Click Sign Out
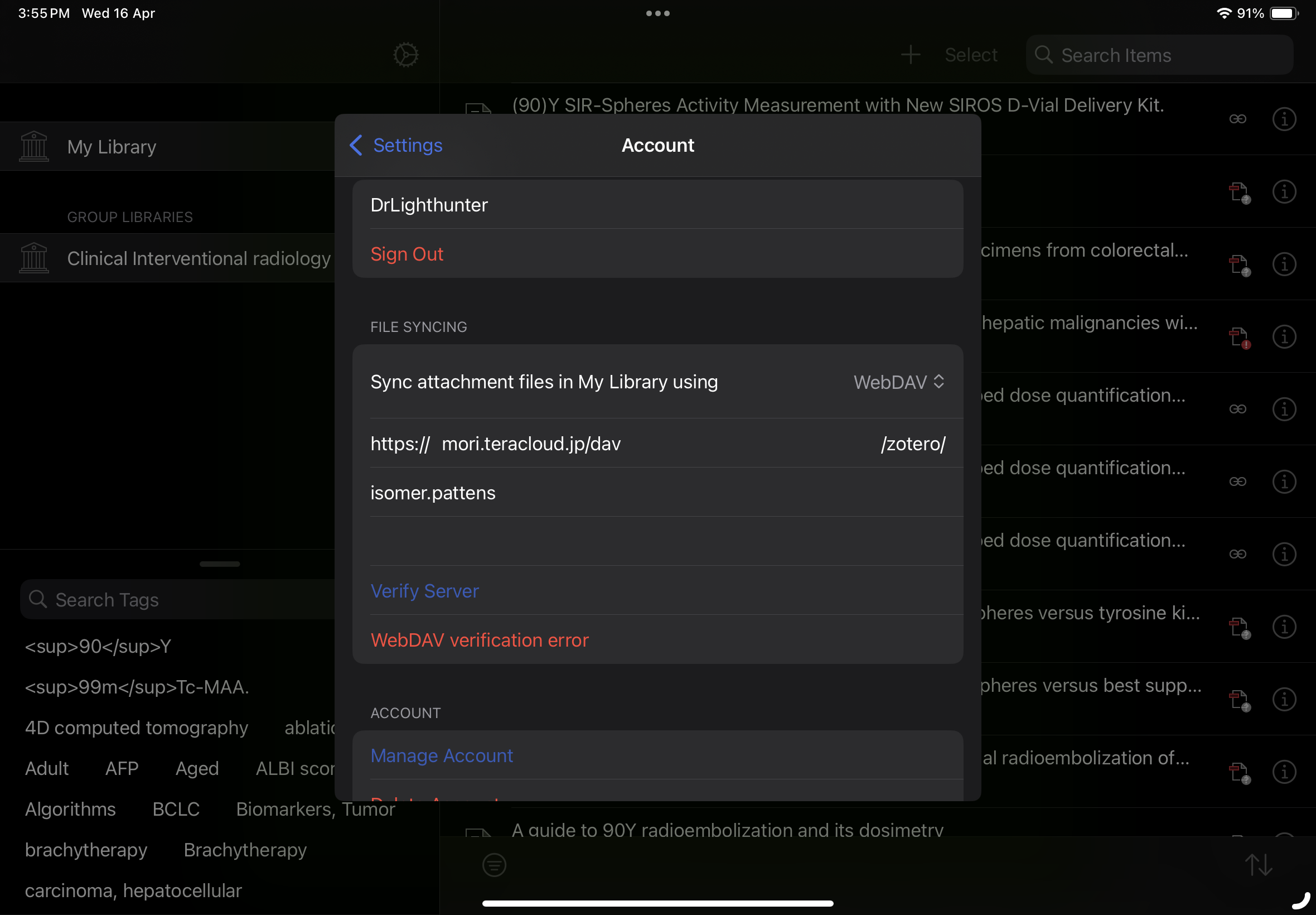 (x=407, y=254)
